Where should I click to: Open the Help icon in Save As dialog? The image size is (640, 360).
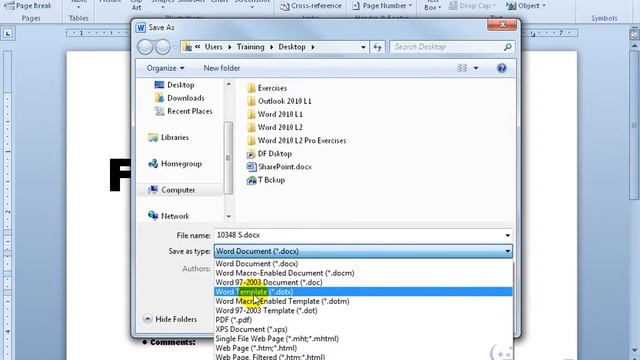pyautogui.click(x=502, y=68)
